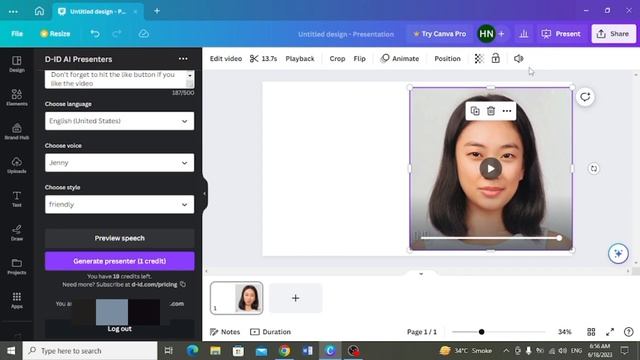Open the Notes panel
640x360 pixels.
point(225,332)
